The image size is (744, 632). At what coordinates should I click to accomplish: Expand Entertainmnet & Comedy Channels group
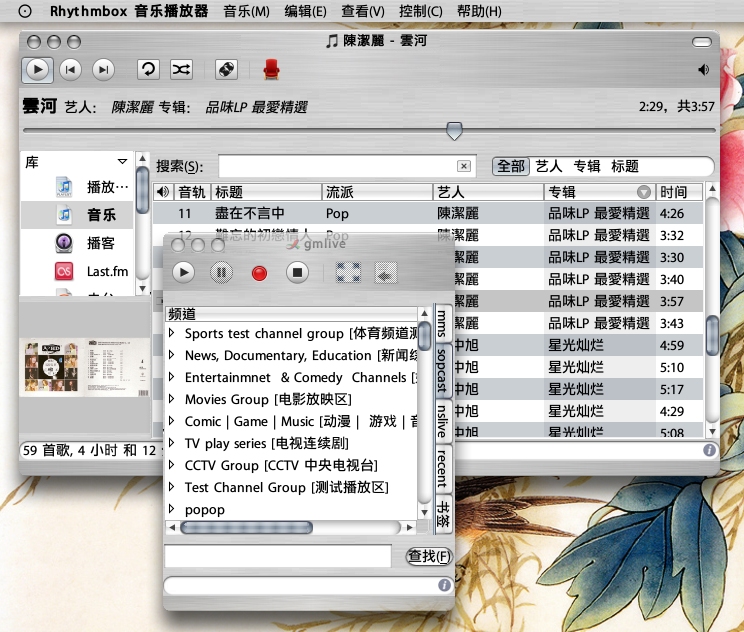[x=172, y=377]
